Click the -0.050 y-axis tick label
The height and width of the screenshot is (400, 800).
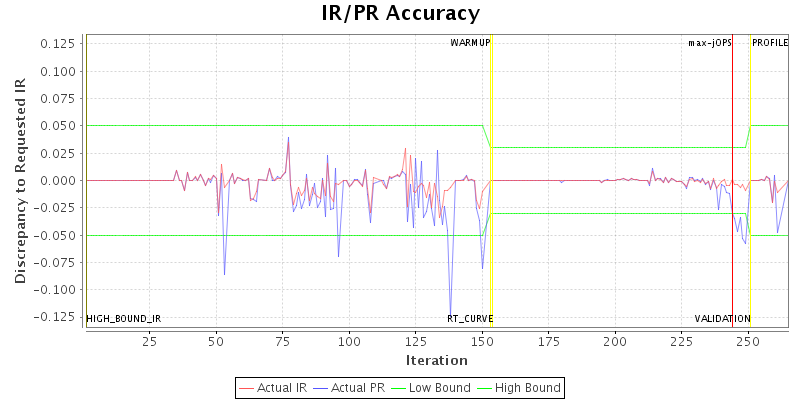point(54,235)
